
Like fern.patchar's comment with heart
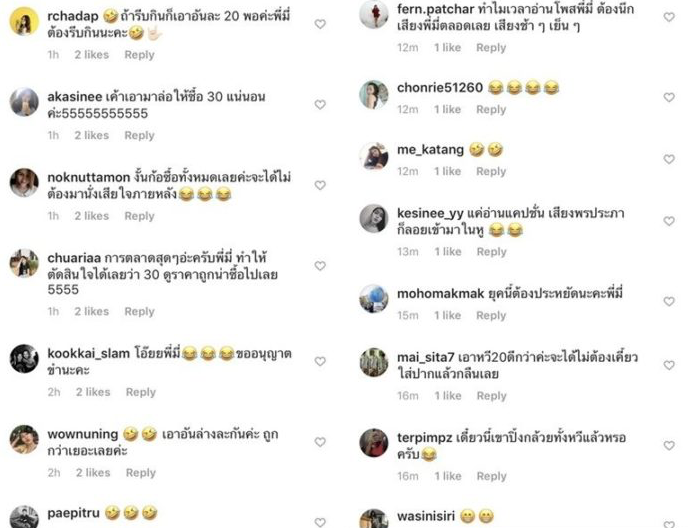tap(669, 17)
